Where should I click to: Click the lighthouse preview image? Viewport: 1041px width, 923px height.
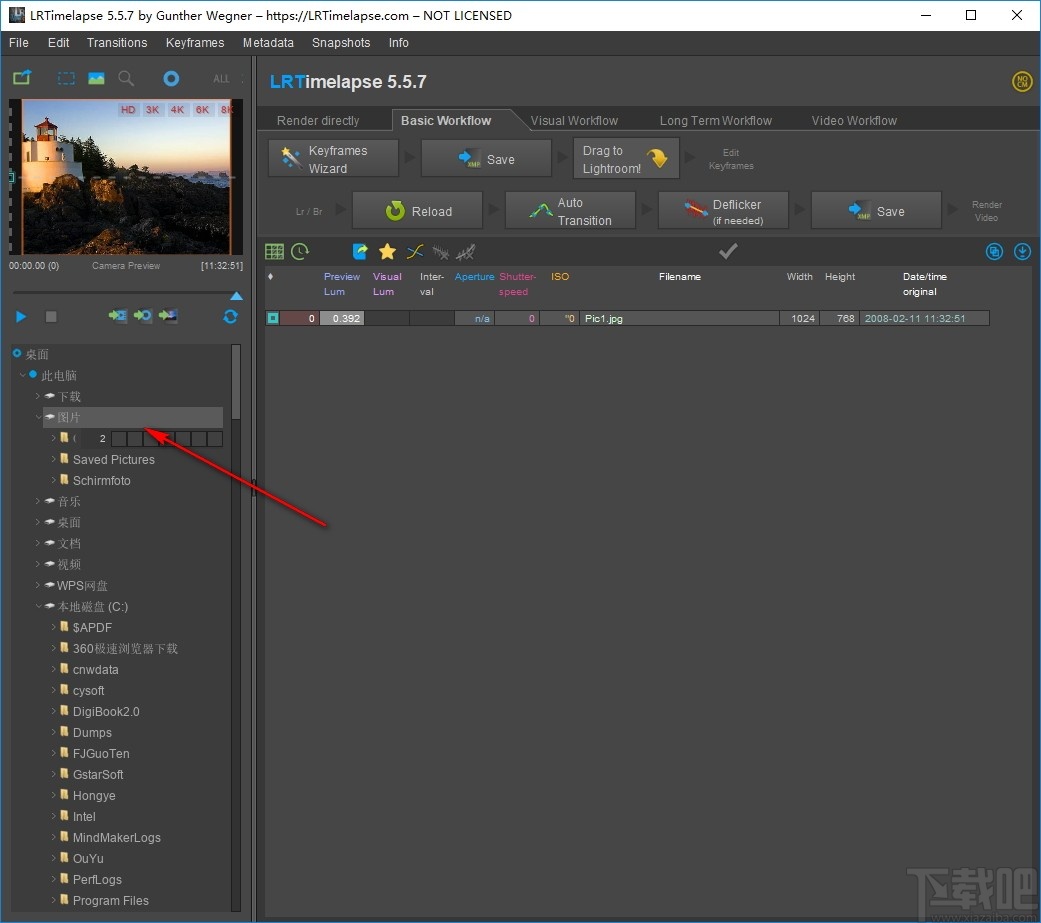(126, 177)
